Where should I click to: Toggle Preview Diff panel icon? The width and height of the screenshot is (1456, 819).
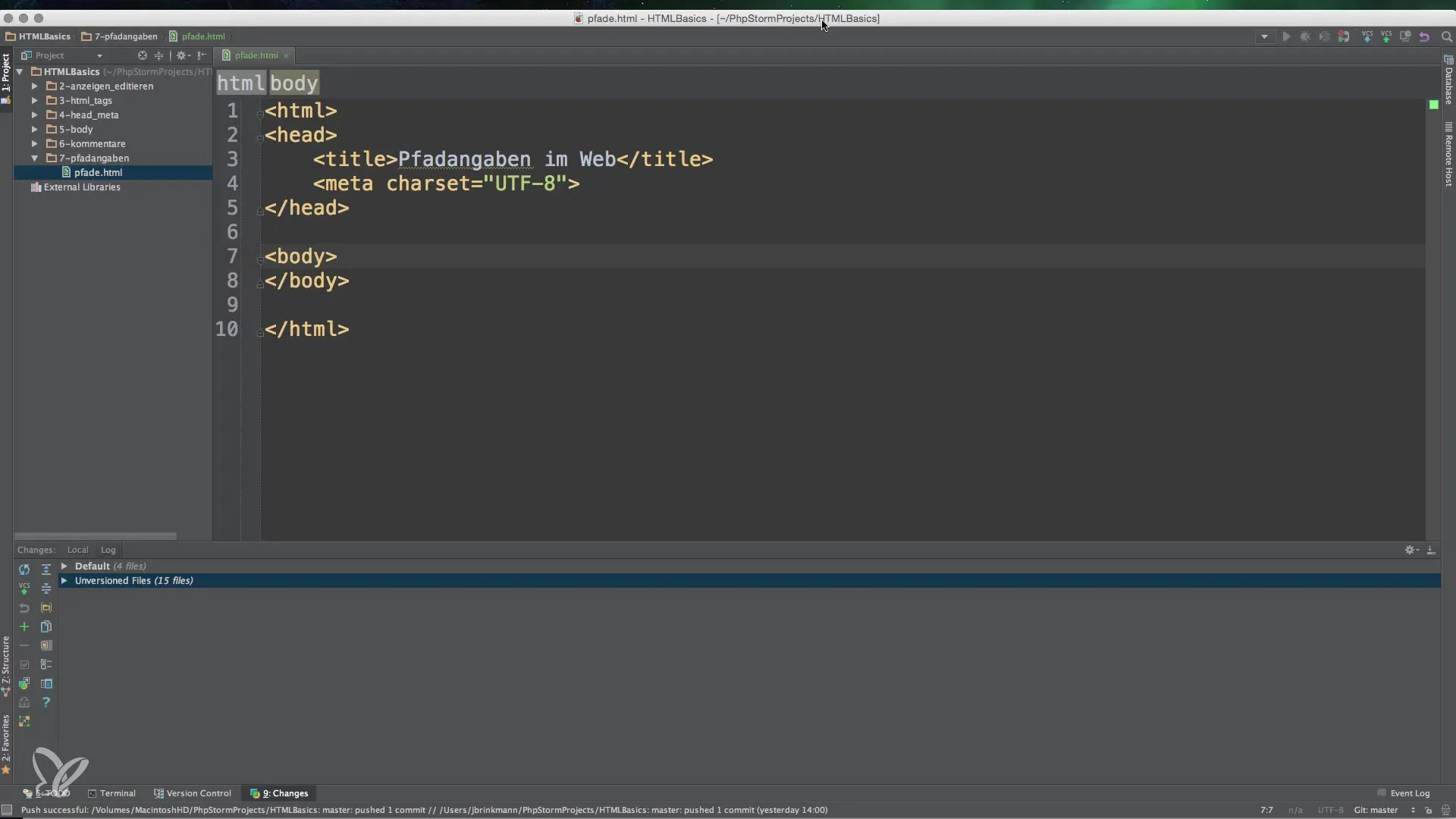click(x=46, y=683)
